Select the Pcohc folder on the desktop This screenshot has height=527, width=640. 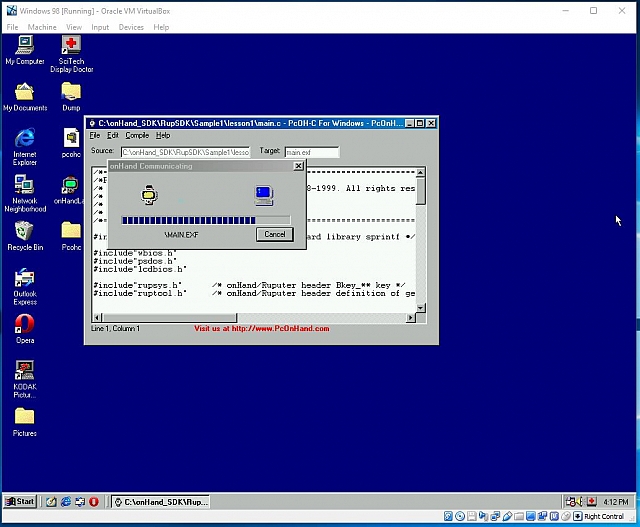(71, 236)
